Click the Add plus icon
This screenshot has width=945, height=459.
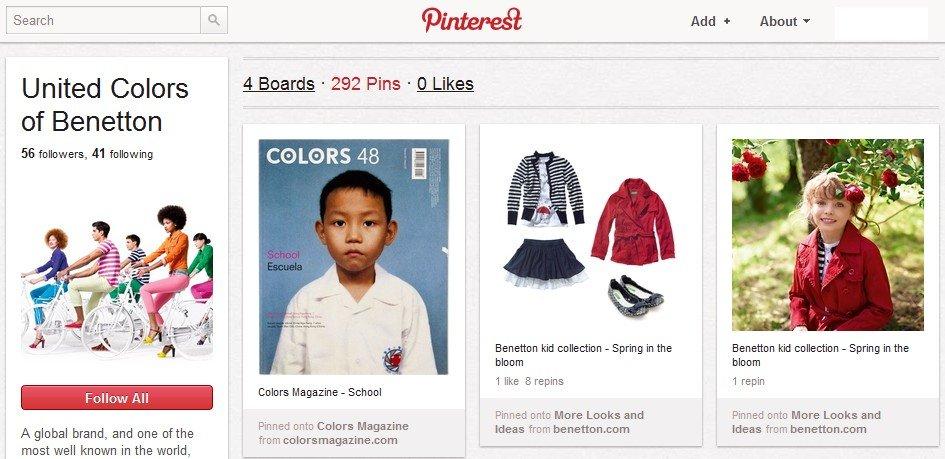pos(727,21)
